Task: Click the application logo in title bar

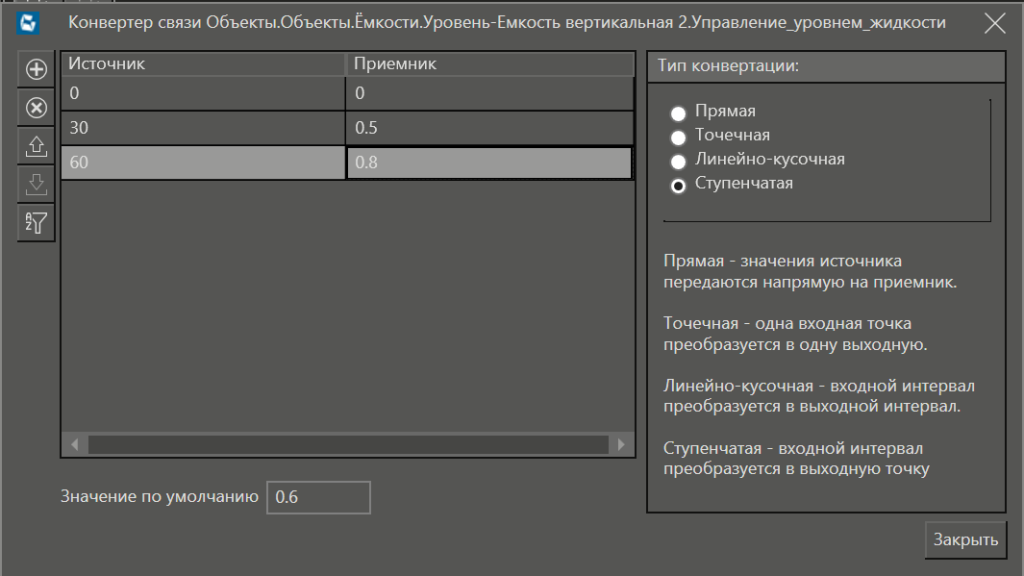Action: (x=30, y=23)
